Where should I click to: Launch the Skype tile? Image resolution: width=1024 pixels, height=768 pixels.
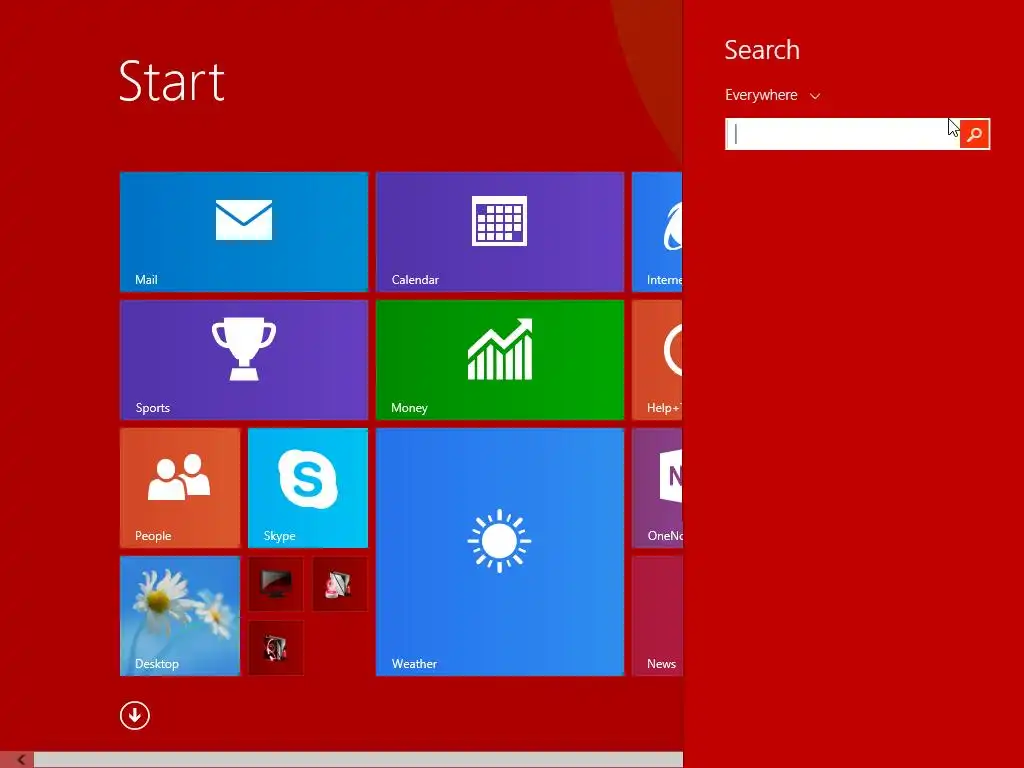point(308,487)
